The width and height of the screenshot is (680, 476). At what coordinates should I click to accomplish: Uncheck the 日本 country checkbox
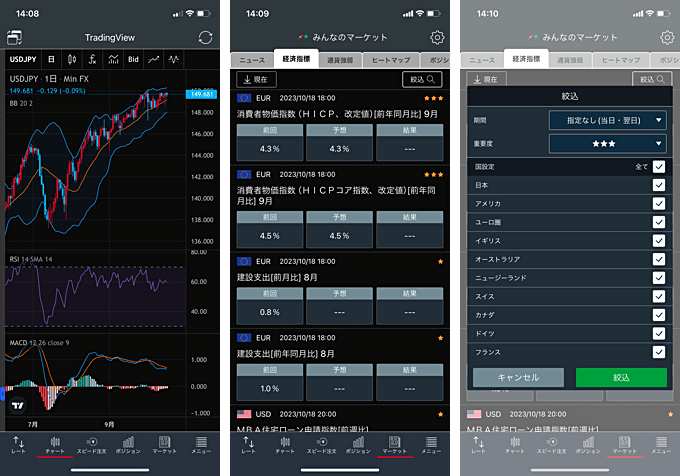[x=658, y=185]
